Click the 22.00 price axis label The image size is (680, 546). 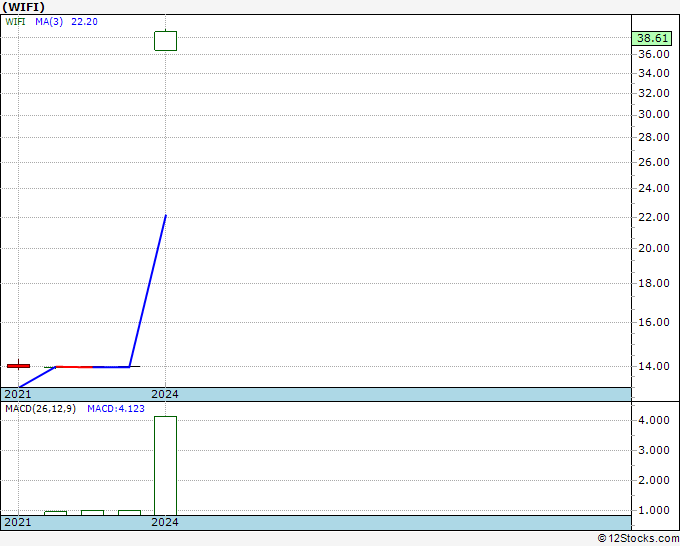coord(654,217)
